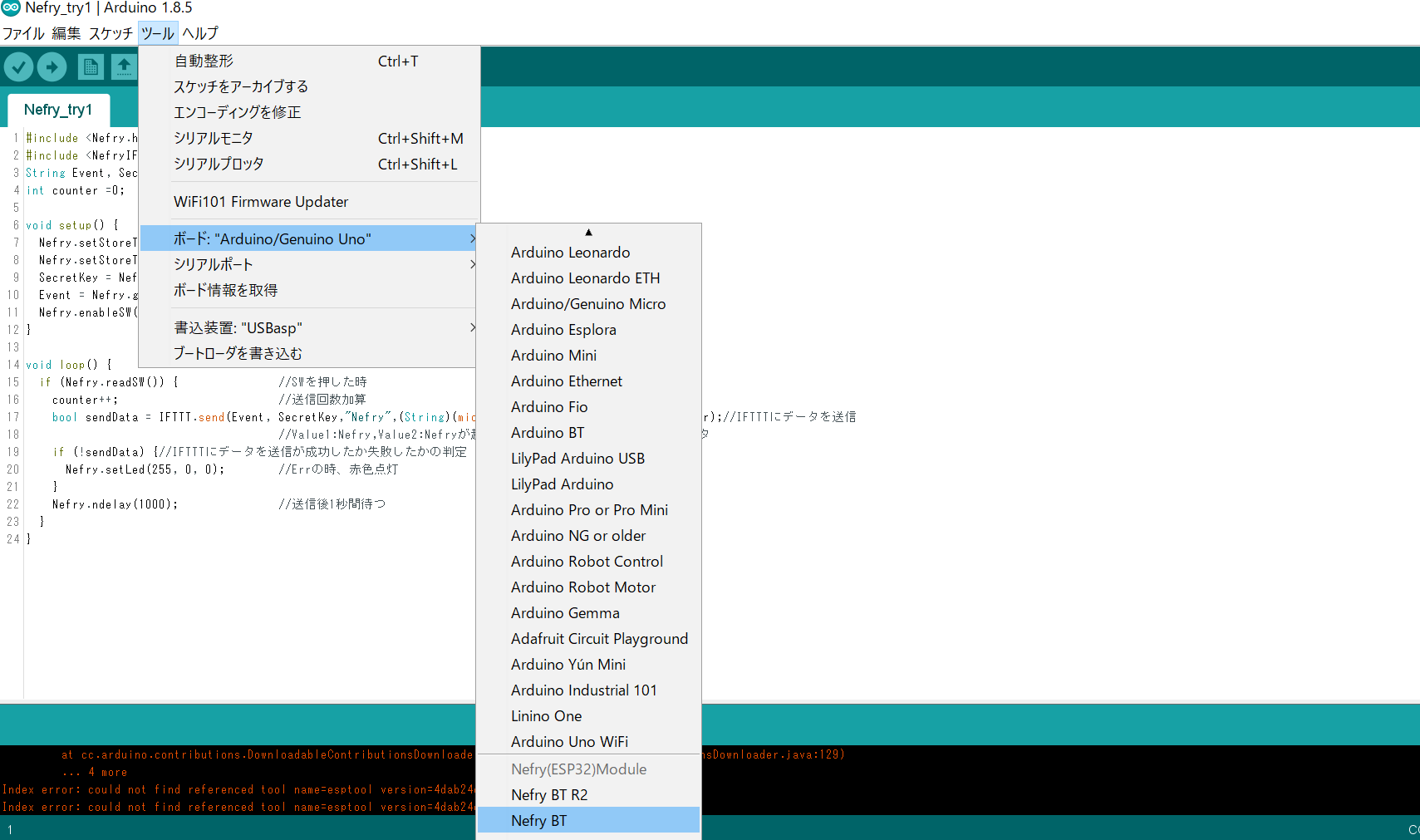The height and width of the screenshot is (840, 1420).
Task: Select Arduino Leonardo ETH board
Action: [588, 278]
